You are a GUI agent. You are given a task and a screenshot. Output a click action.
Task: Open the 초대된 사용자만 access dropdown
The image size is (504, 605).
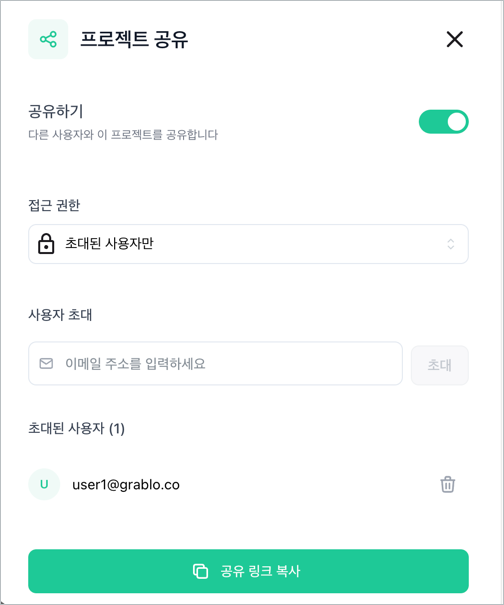249,244
